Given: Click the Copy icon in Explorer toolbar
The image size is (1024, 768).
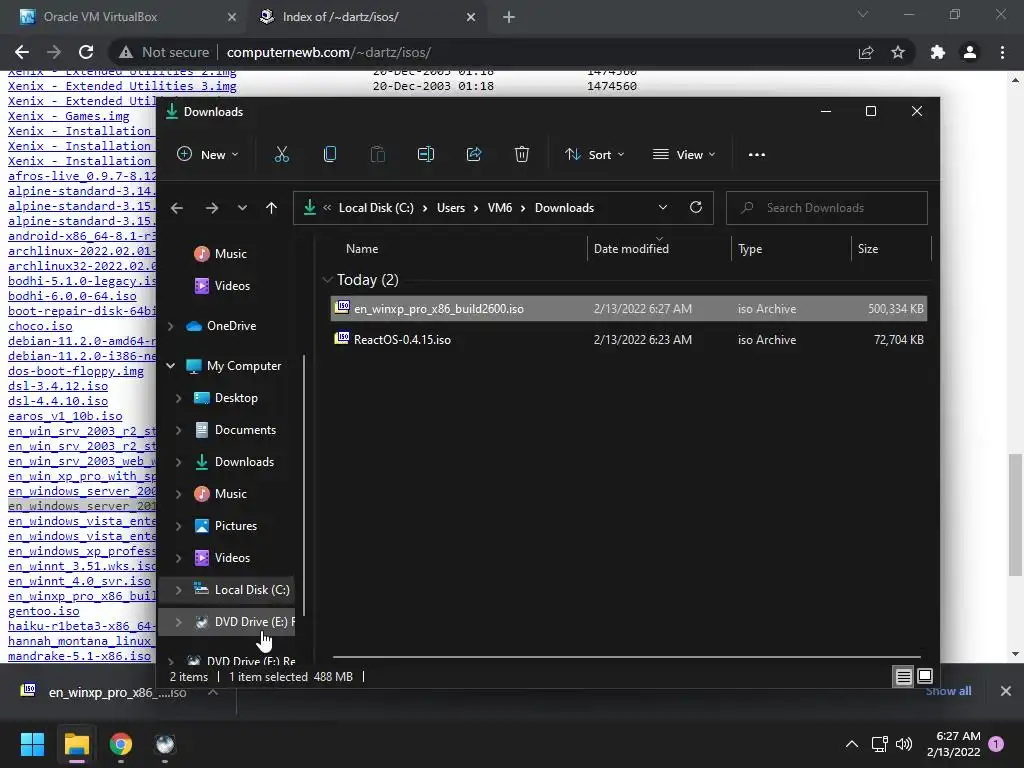Looking at the screenshot, I should 330,155.
